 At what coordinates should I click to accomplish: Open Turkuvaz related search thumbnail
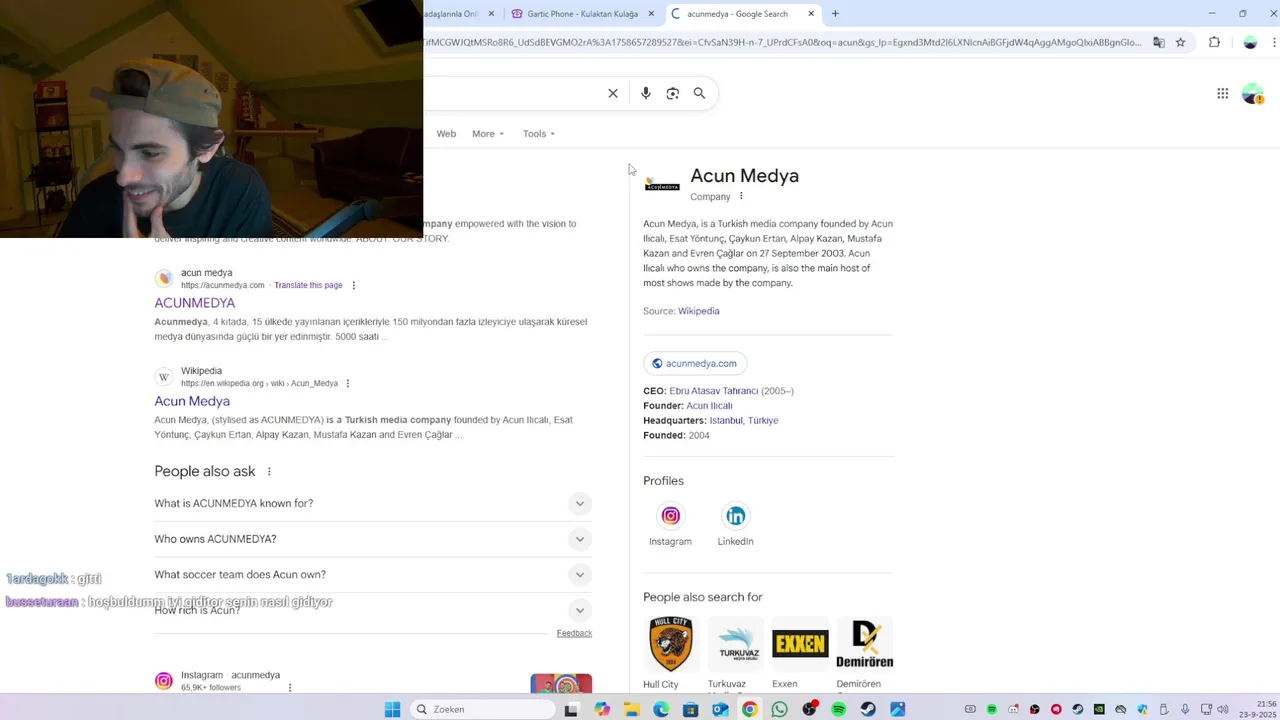pyautogui.click(x=736, y=644)
